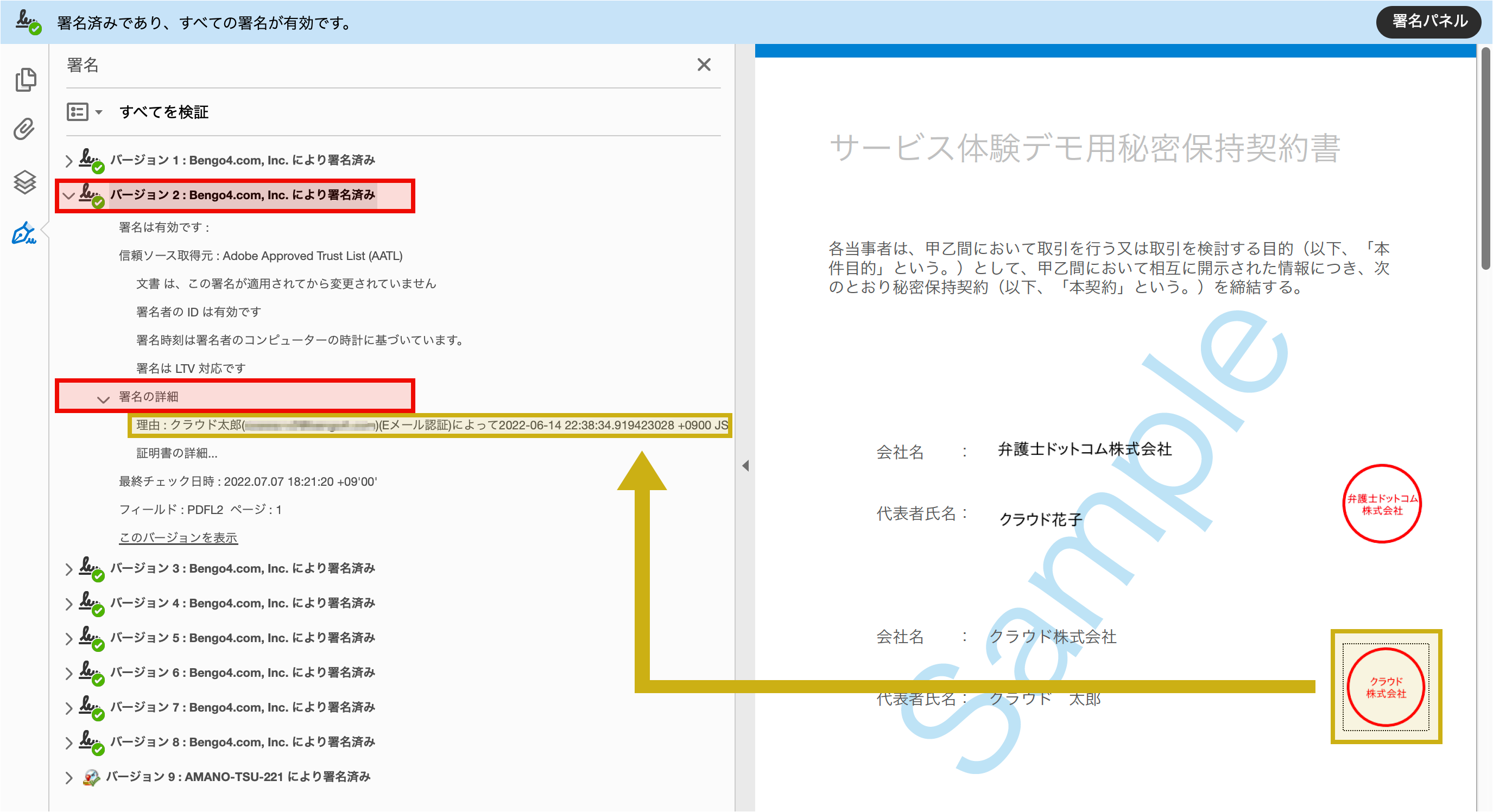Viewport: 1493px width, 812px height.
Task: Click すべてを検証 to validate all
Action: [163, 112]
